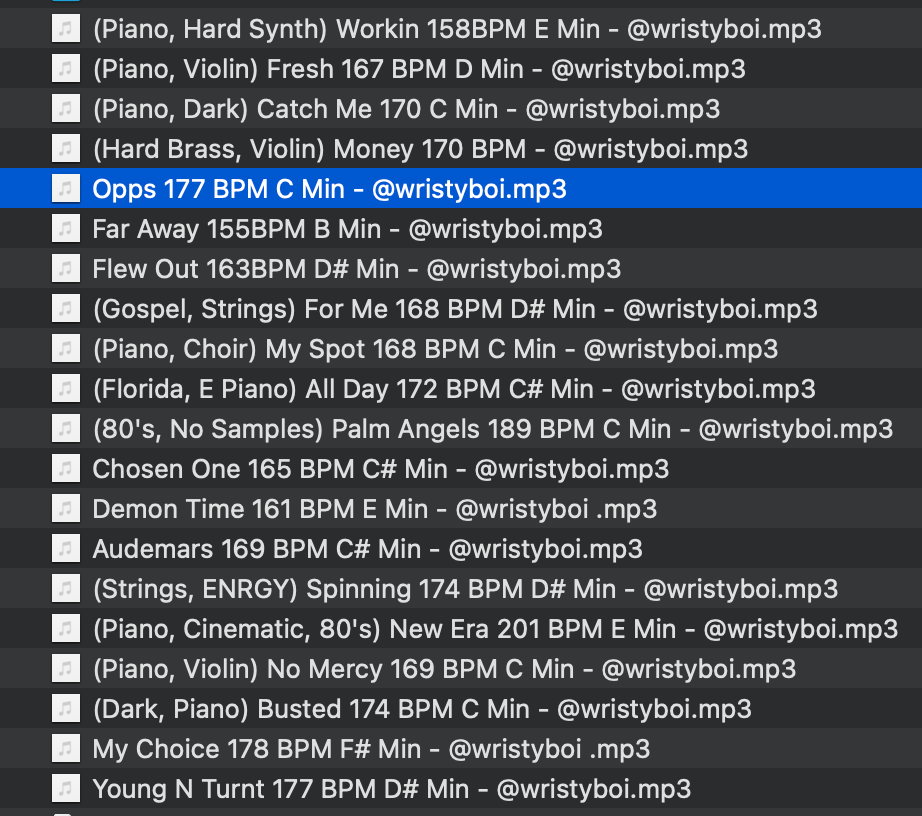The height and width of the screenshot is (816, 922).
Task: Click the audio icon next to Far Away 155BPM
Action: click(x=65, y=229)
